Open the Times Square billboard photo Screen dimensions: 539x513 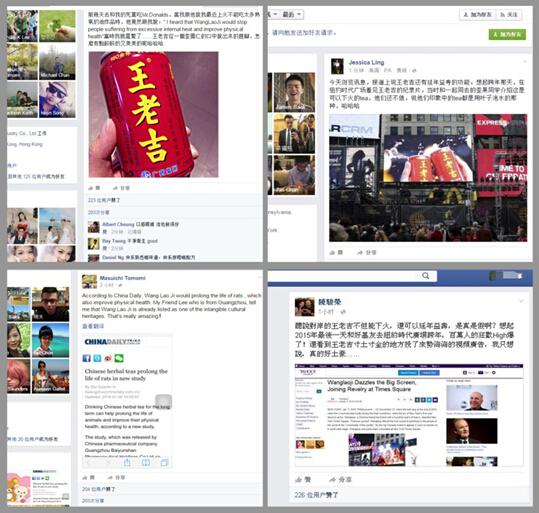tap(428, 178)
